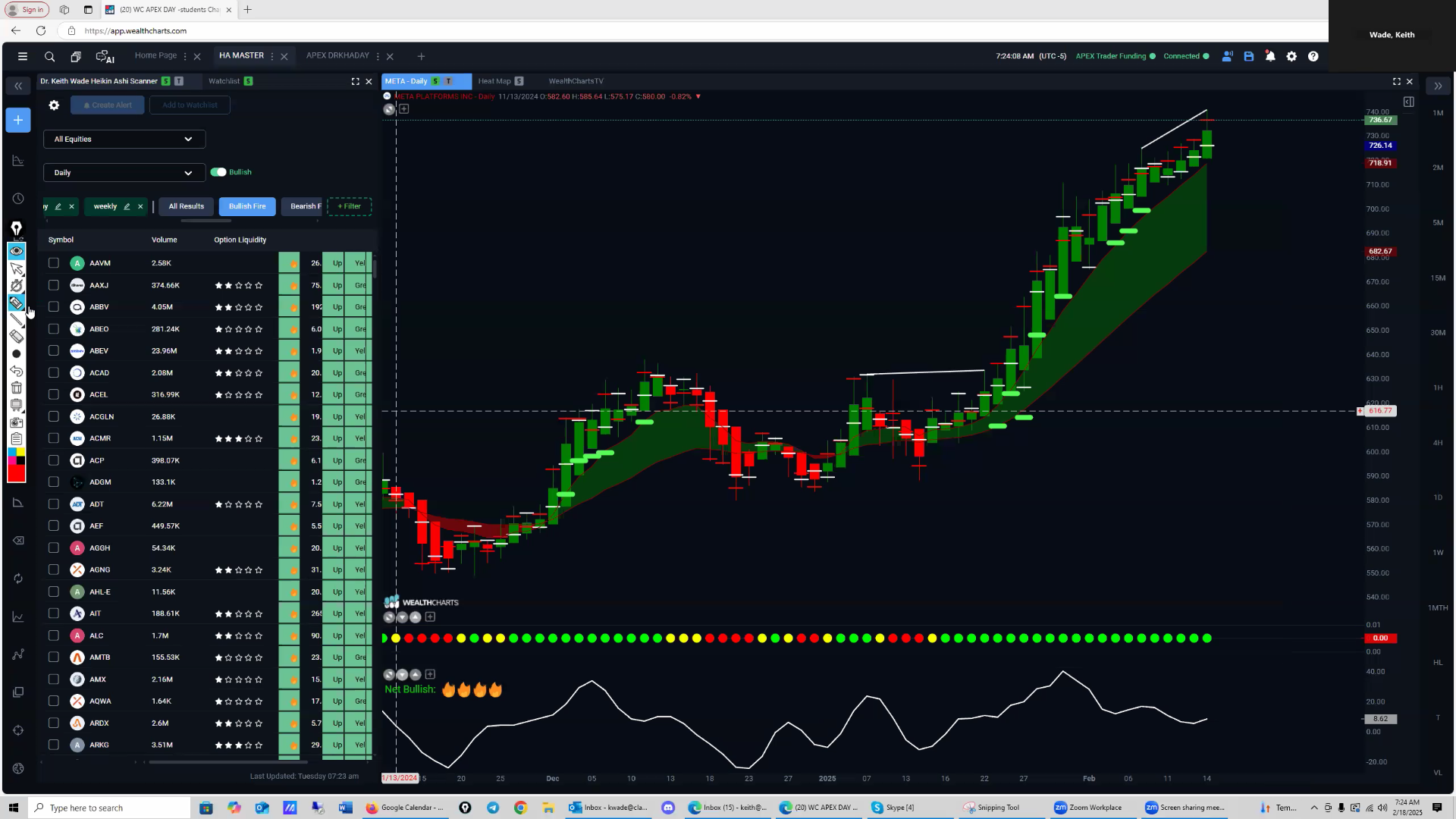Open the CMYK color palette swatch
Viewport: 1456px width, 819px height.
tap(16, 457)
